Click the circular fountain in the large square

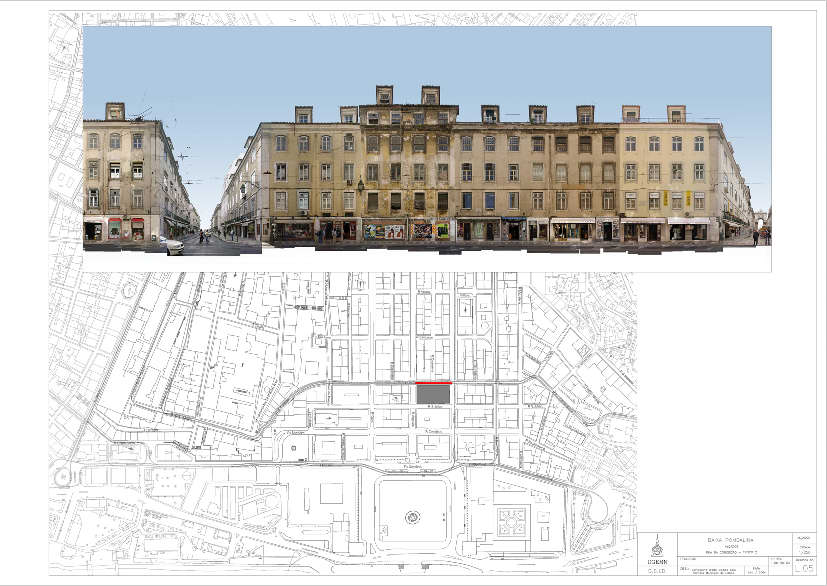(412, 516)
